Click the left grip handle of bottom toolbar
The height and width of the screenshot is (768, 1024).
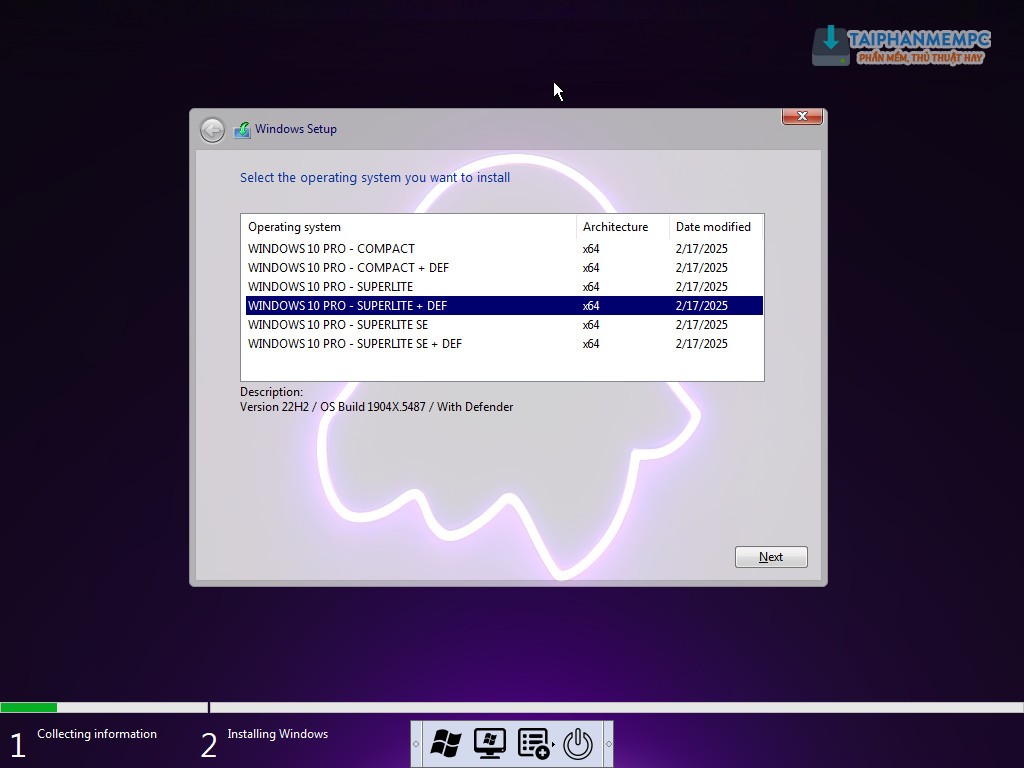pyautogui.click(x=416, y=744)
